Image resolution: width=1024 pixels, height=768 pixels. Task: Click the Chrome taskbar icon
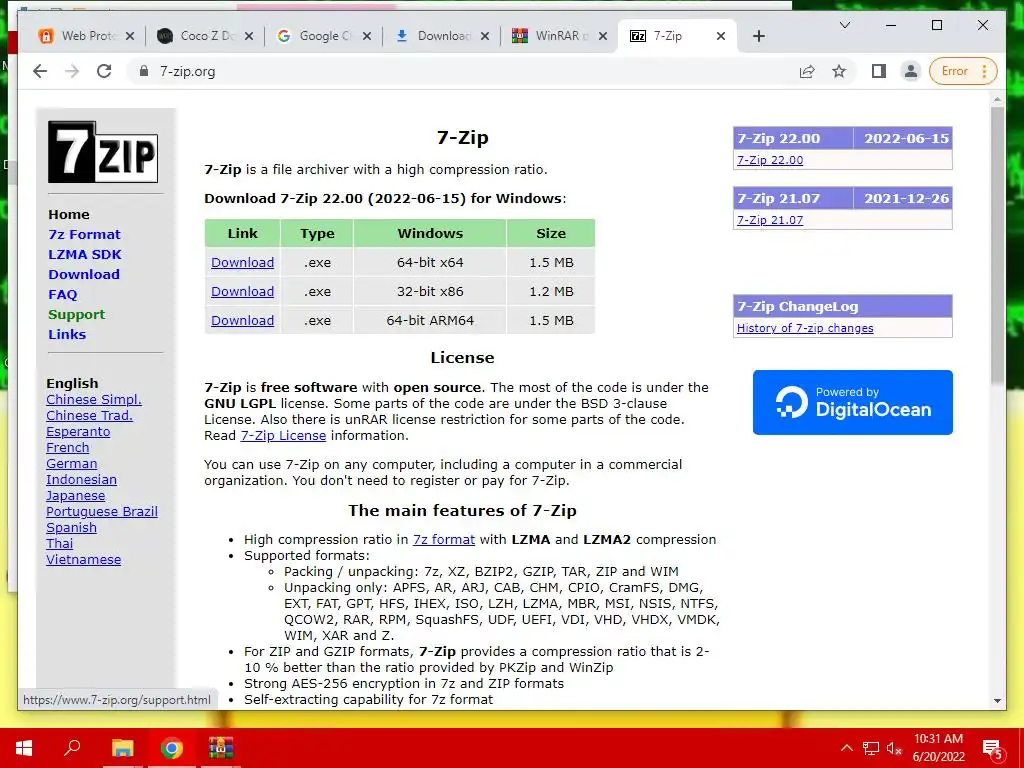[x=172, y=748]
